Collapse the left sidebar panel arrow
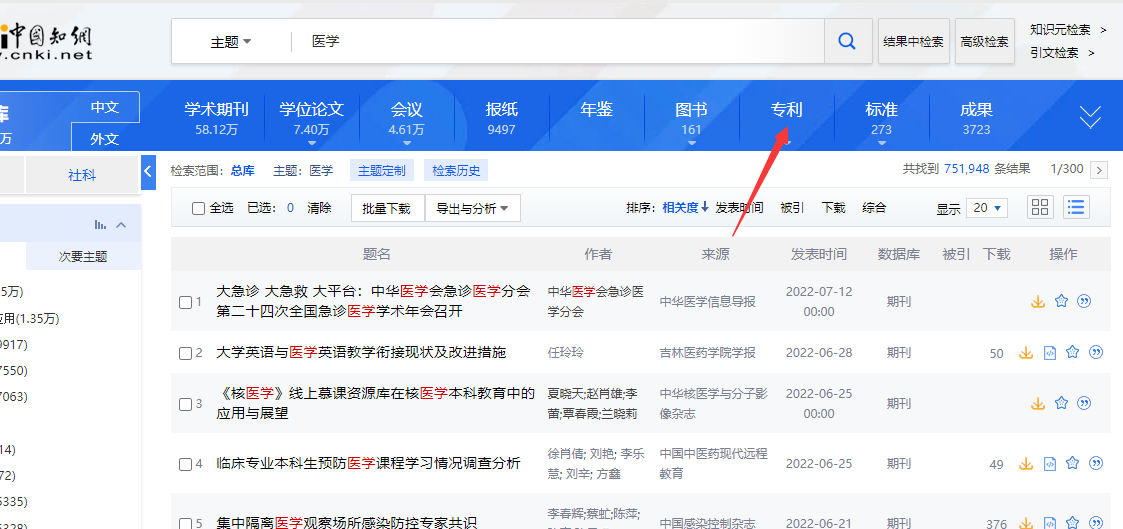The image size is (1123, 529). click(x=148, y=172)
